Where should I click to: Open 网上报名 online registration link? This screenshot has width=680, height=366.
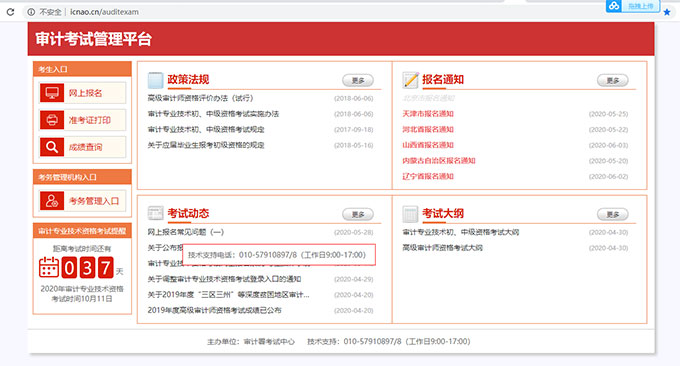click(82, 93)
